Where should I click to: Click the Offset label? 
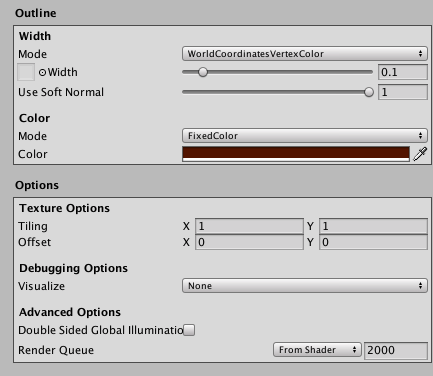click(x=34, y=242)
